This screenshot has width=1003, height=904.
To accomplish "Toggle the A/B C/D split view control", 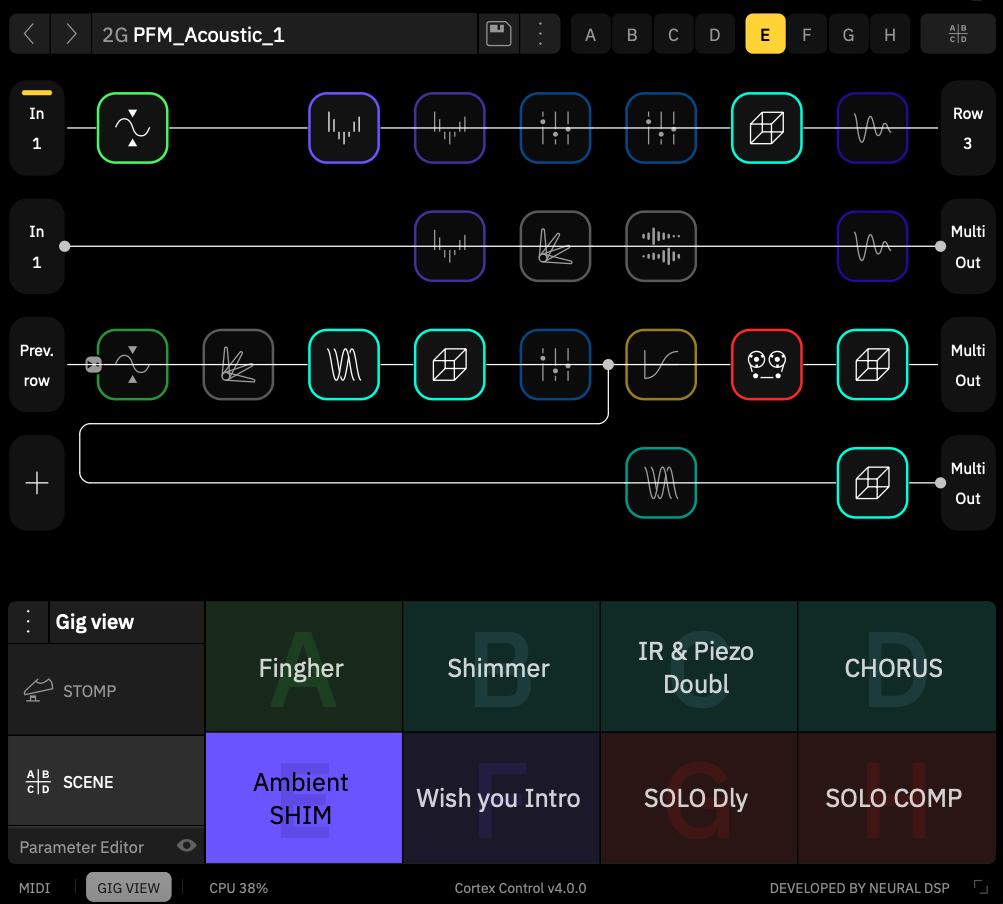I will pos(958,33).
